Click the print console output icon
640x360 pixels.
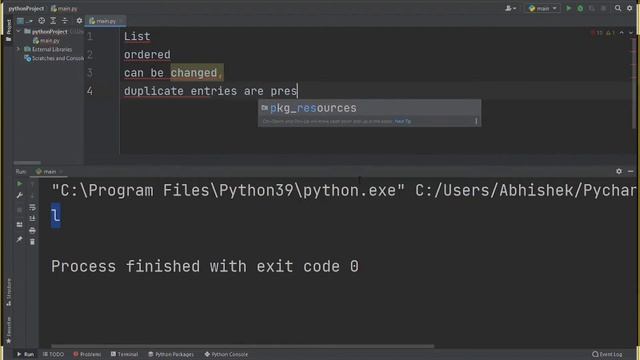click(32, 231)
